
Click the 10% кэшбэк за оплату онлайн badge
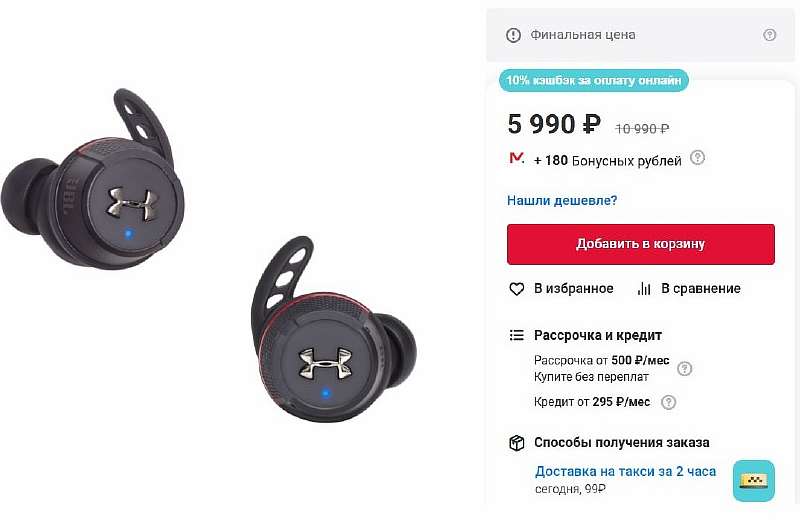pos(593,81)
